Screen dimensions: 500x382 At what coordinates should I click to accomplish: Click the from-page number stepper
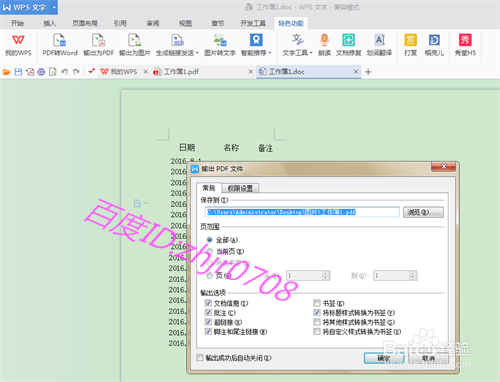point(326,275)
